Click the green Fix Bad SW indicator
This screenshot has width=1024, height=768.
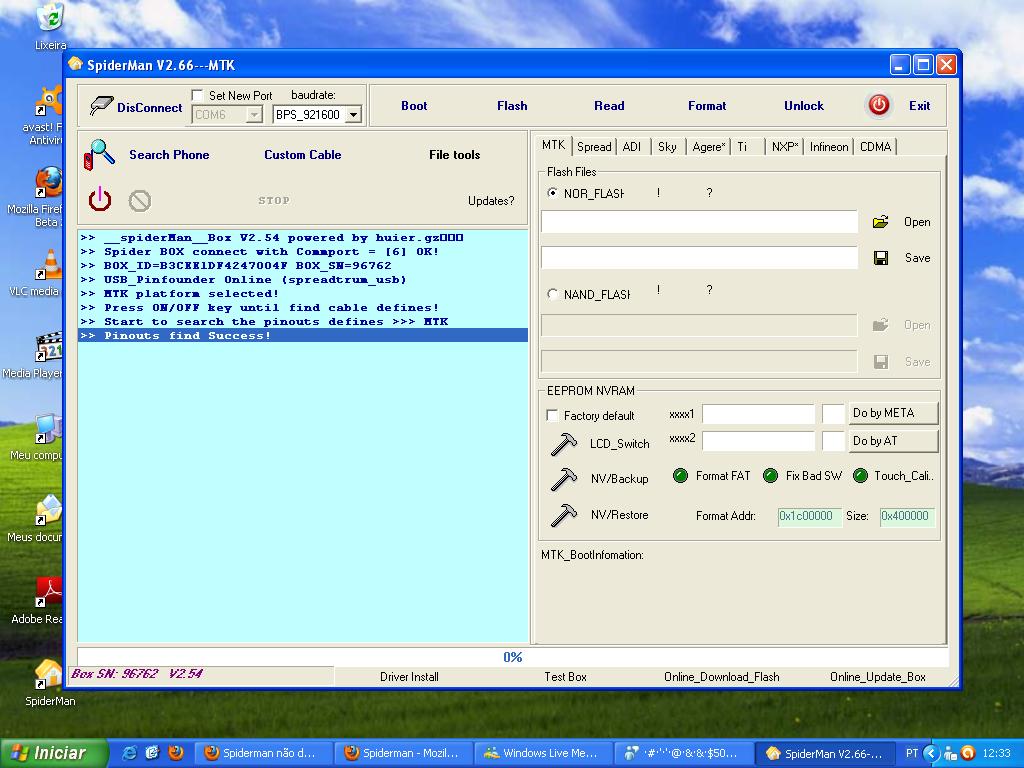click(x=770, y=475)
